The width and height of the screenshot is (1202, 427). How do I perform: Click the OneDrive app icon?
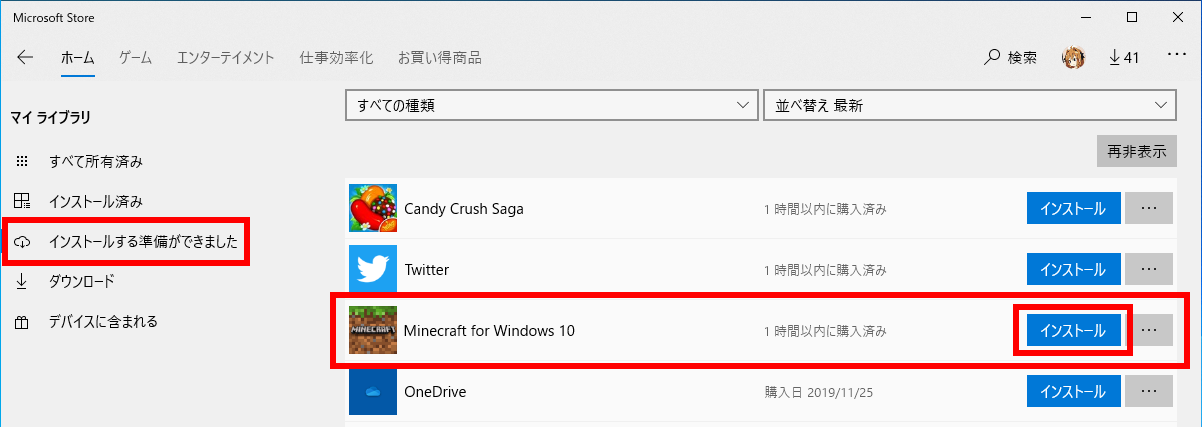(x=373, y=391)
